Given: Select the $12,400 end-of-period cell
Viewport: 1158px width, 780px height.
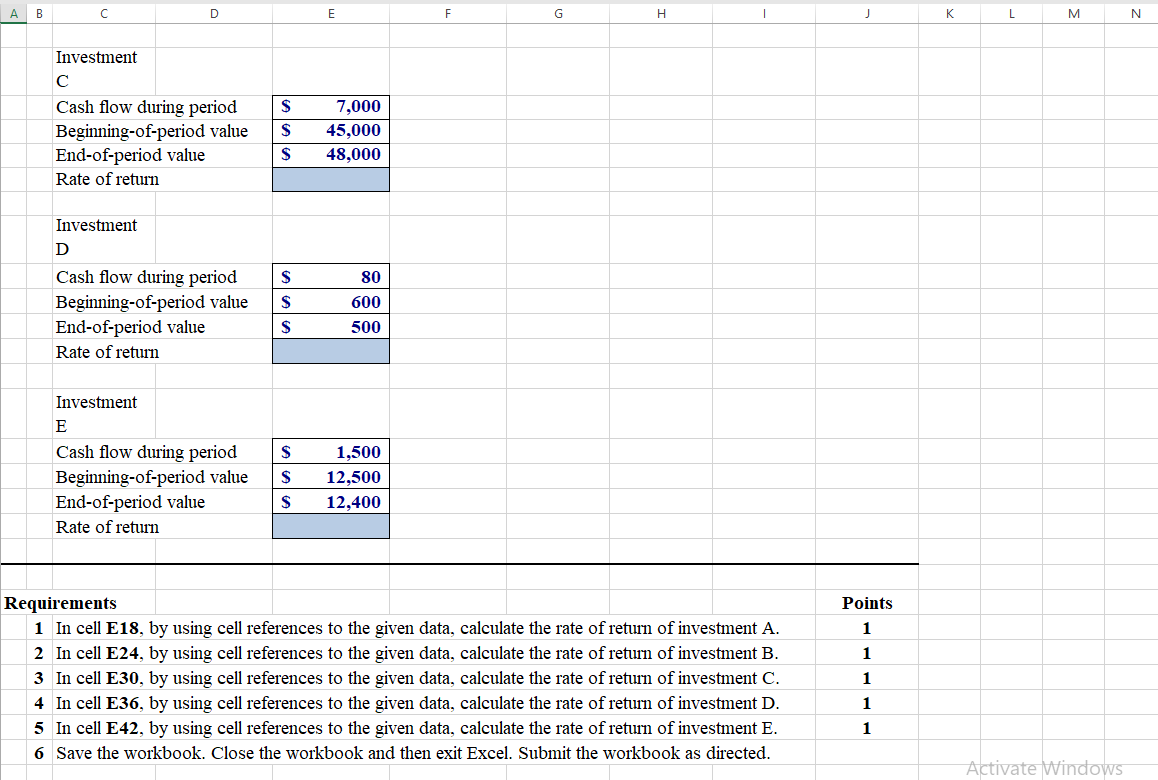Looking at the screenshot, I should coord(330,501).
